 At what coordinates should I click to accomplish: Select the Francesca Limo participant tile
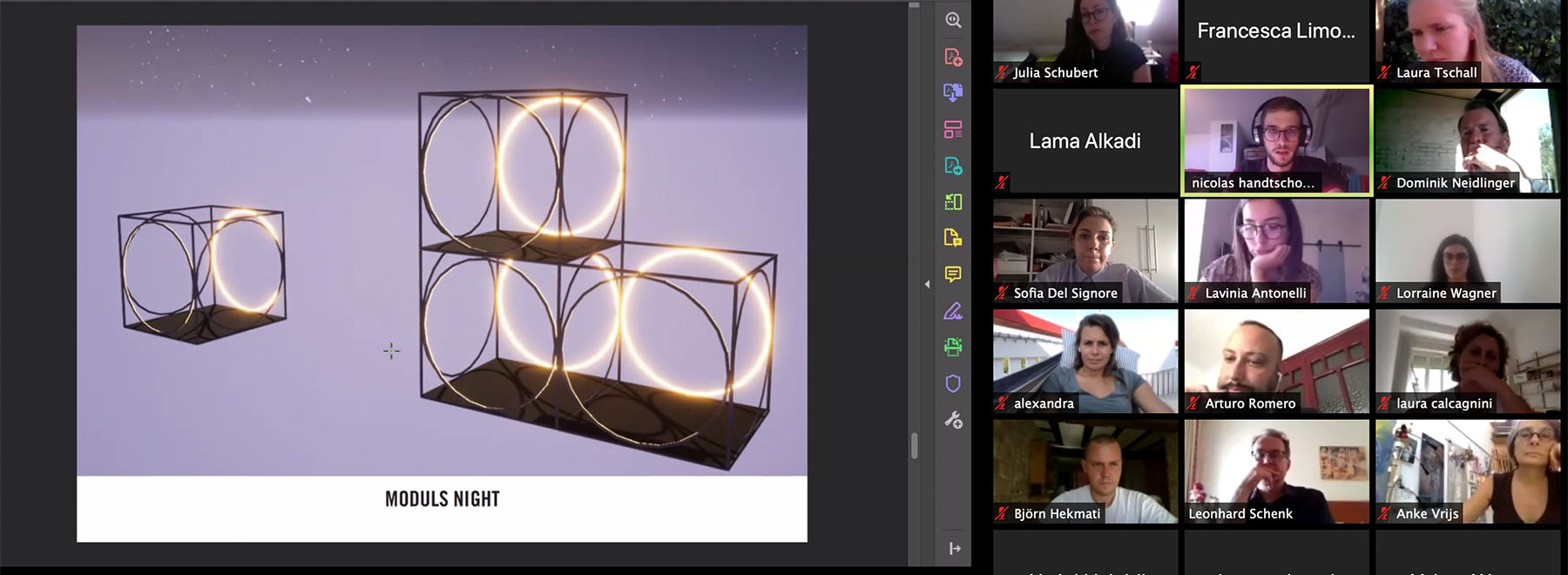(1276, 41)
